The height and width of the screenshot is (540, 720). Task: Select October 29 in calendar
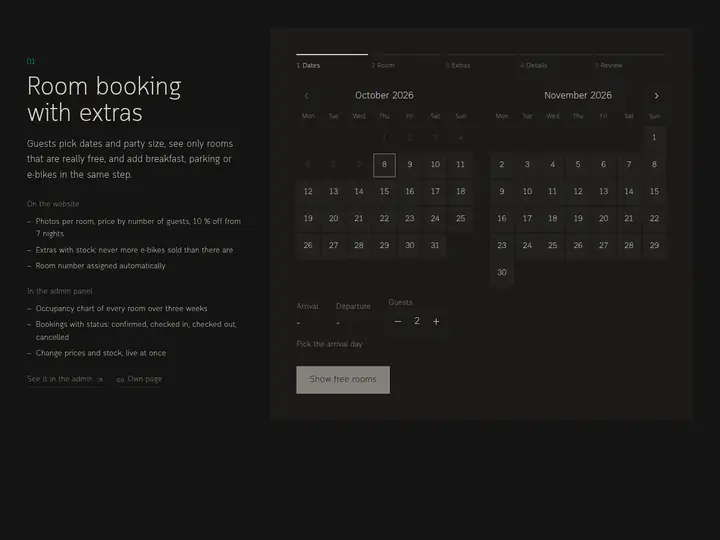pyautogui.click(x=384, y=246)
